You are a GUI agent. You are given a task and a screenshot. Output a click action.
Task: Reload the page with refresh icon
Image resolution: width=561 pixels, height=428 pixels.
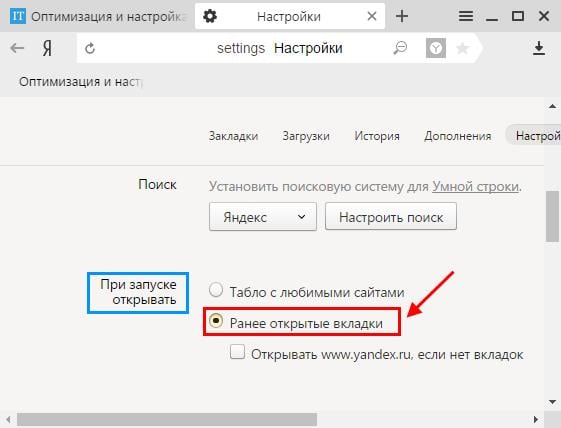pos(90,48)
